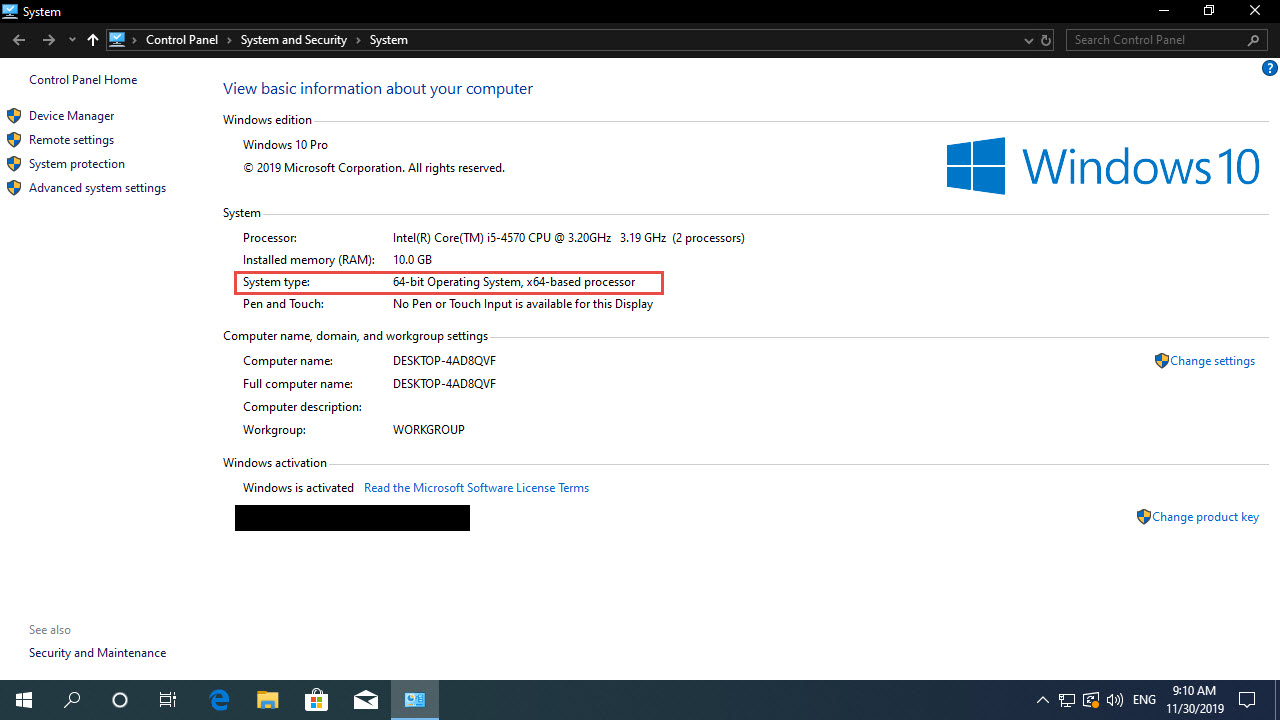Click 'Windows is activated' text

tap(298, 488)
